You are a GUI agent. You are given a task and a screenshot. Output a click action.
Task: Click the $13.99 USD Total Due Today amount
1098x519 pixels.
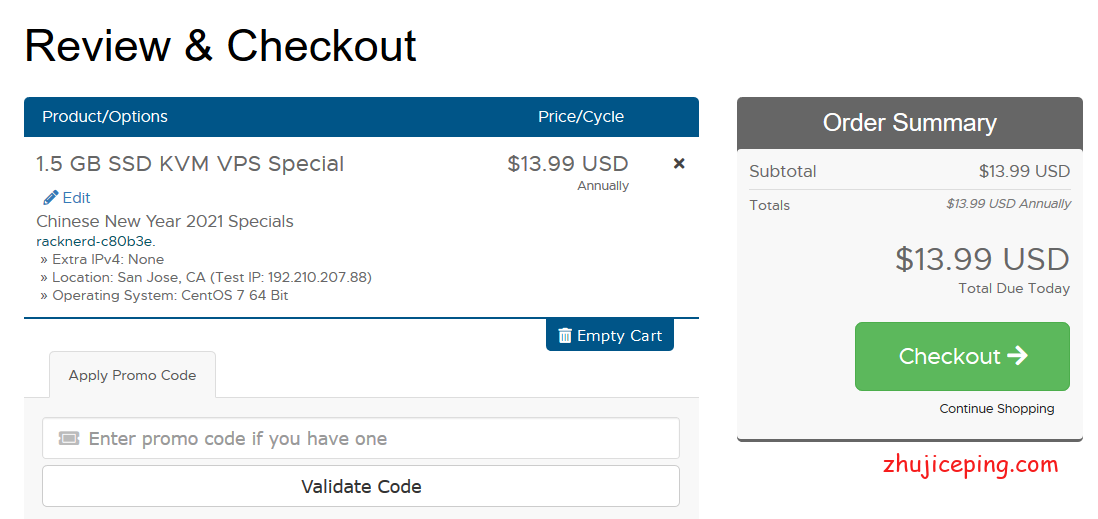(982, 259)
